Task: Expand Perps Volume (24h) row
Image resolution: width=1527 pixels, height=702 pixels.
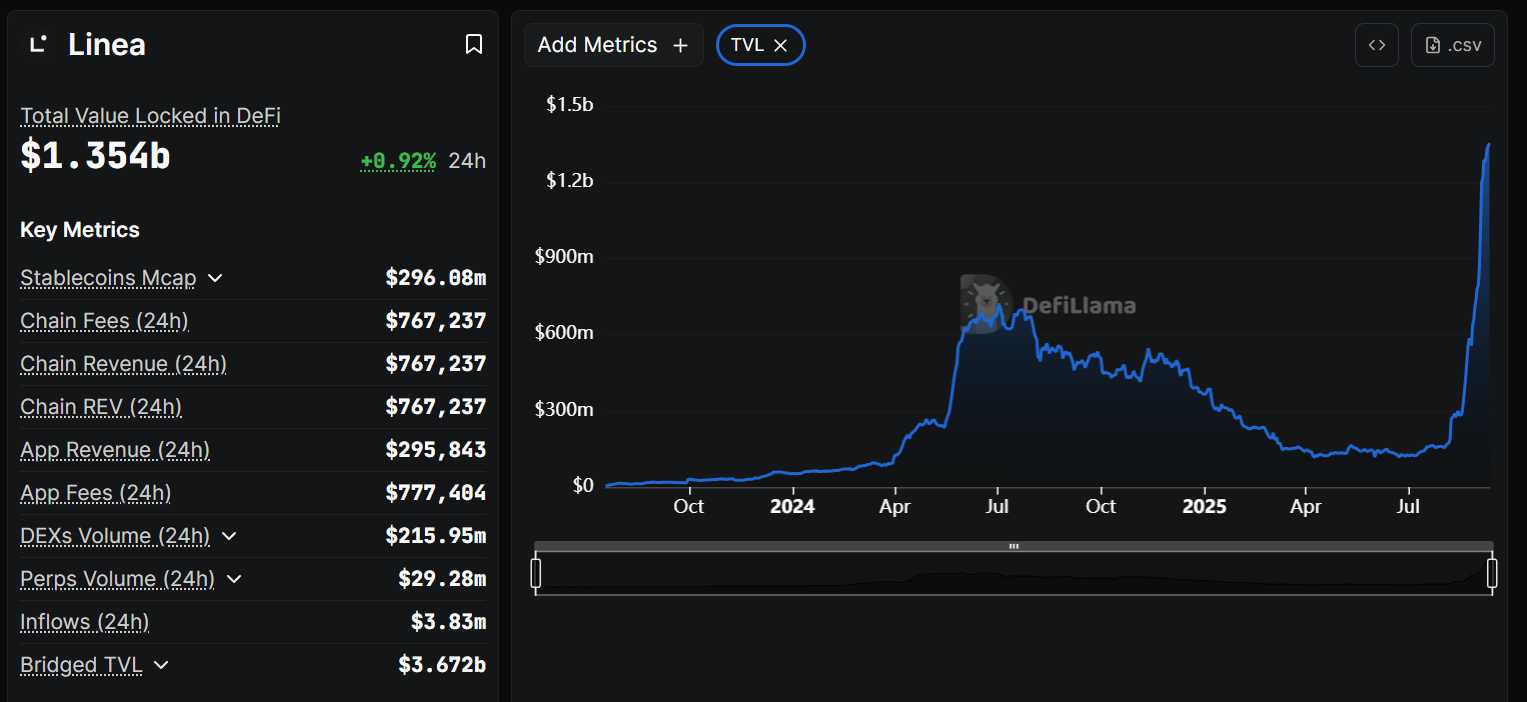Action: click(x=234, y=579)
